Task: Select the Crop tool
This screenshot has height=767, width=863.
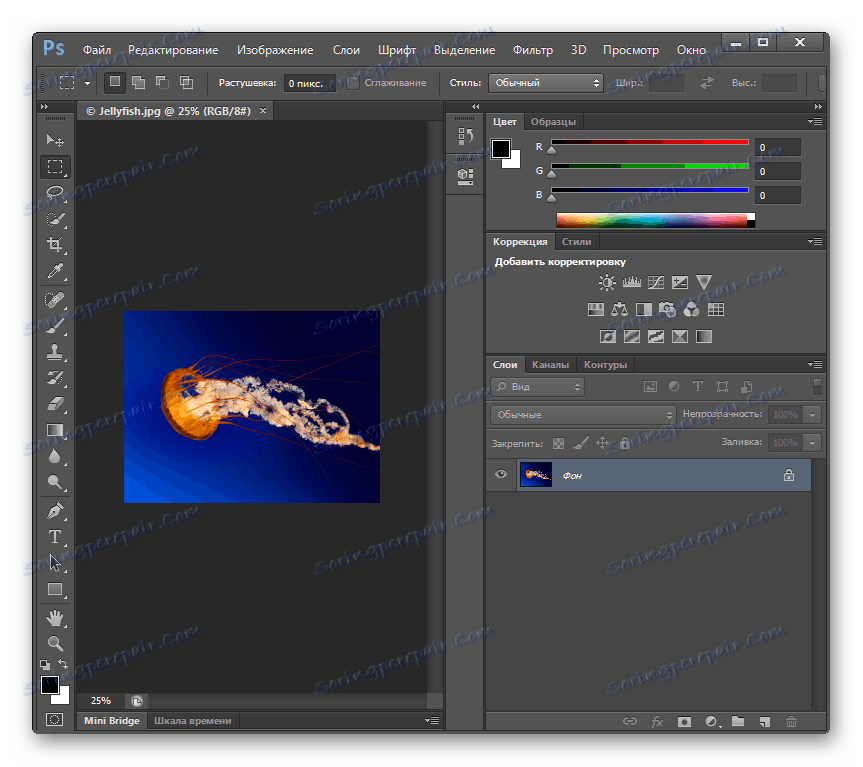Action: click(x=55, y=244)
